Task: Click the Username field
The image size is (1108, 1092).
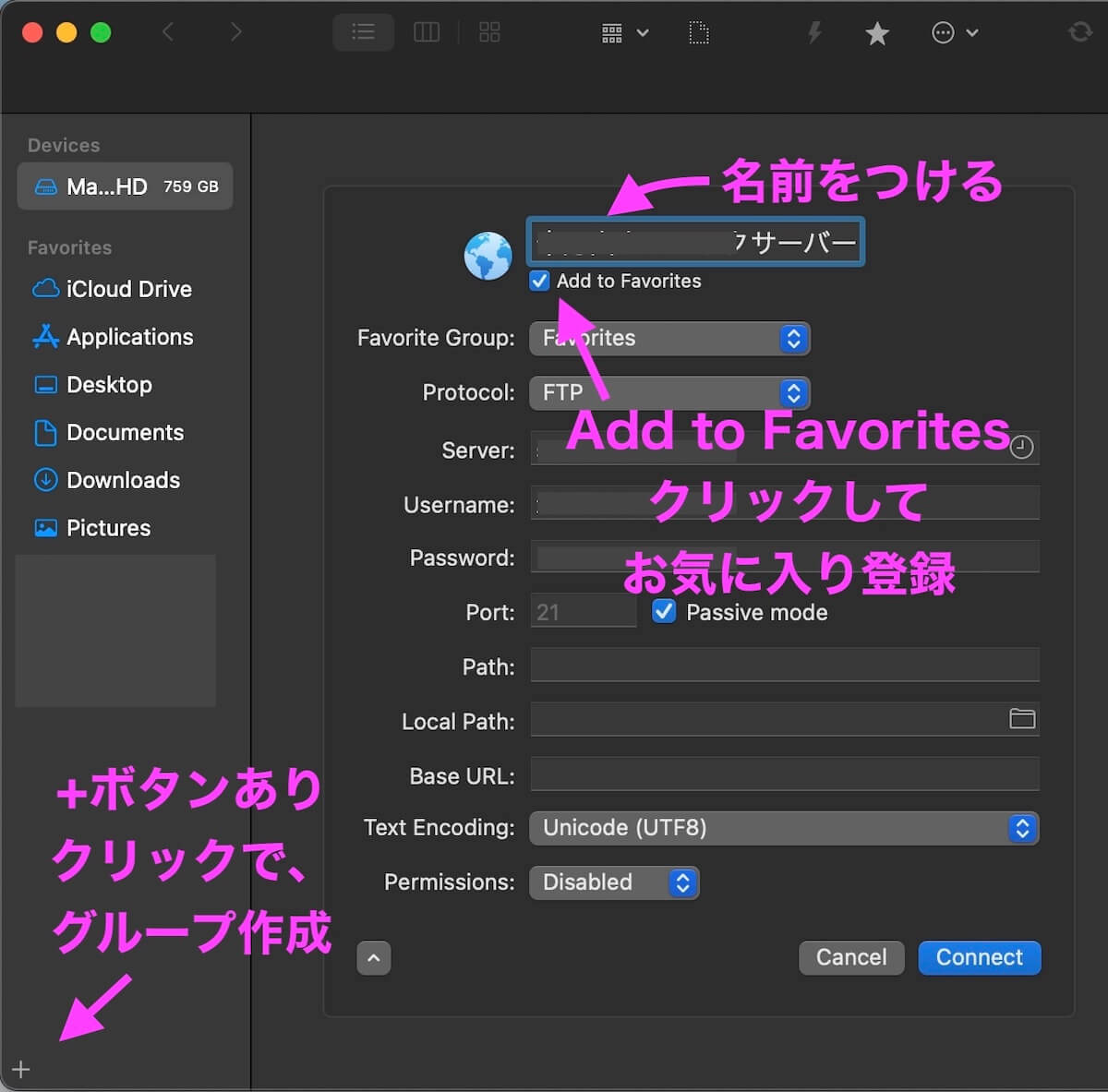Action: click(x=785, y=503)
